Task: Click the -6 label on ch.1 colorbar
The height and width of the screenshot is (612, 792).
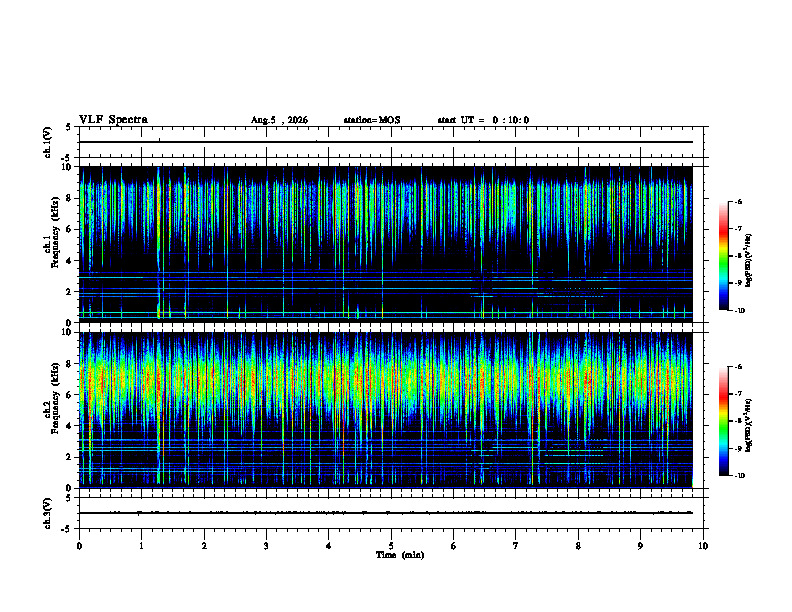Action: pyautogui.click(x=738, y=201)
